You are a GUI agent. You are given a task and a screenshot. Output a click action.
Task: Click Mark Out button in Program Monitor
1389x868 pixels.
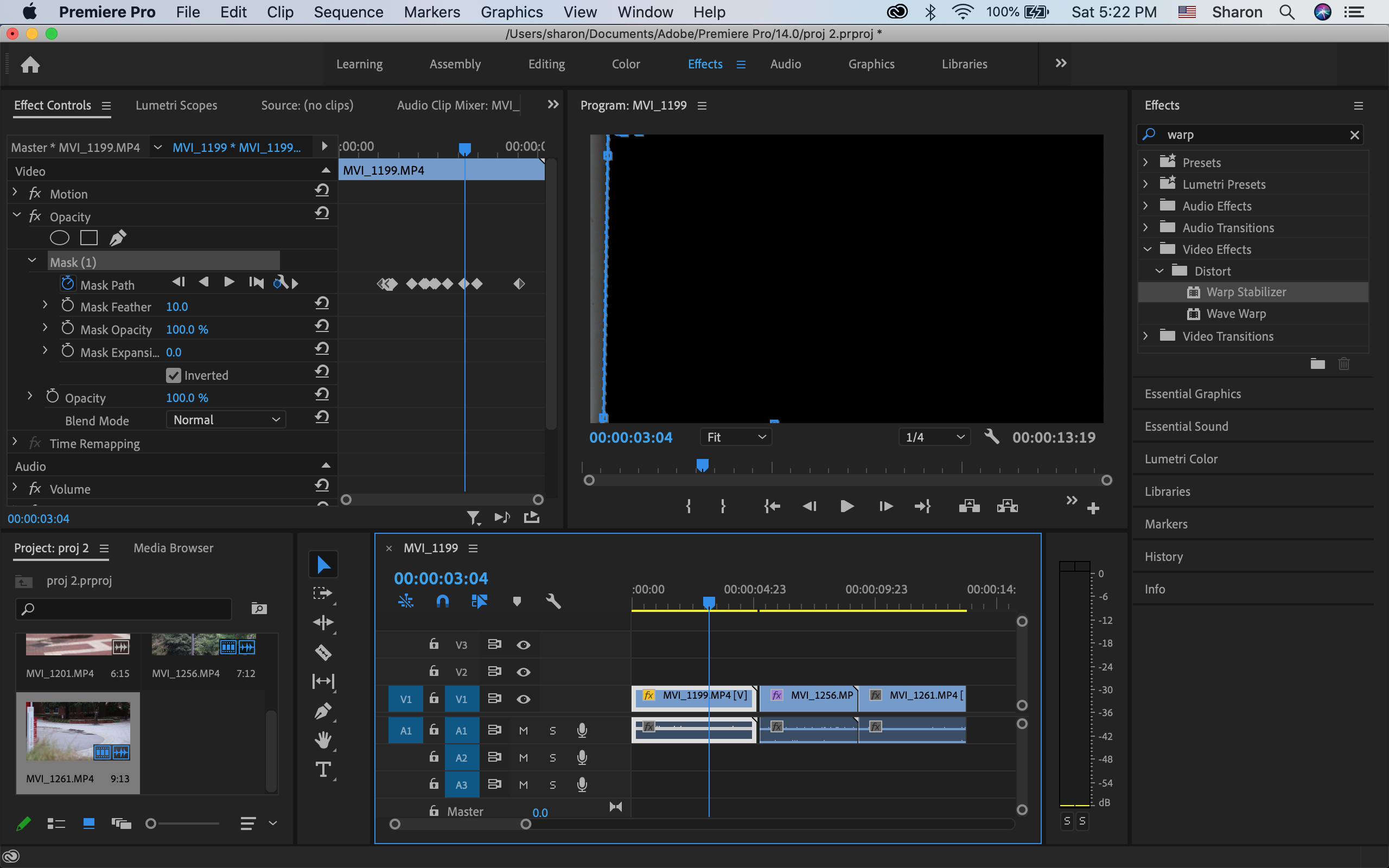(723, 506)
